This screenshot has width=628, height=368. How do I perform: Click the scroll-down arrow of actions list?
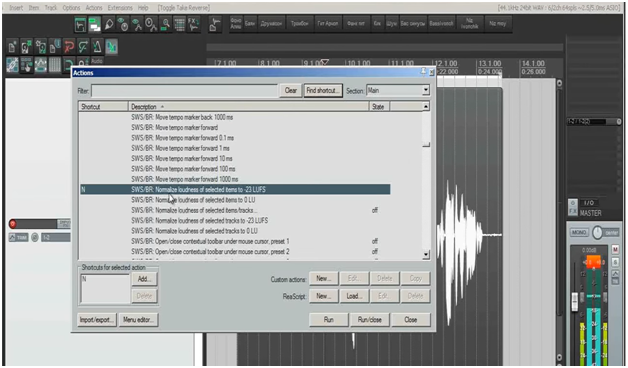(x=426, y=254)
